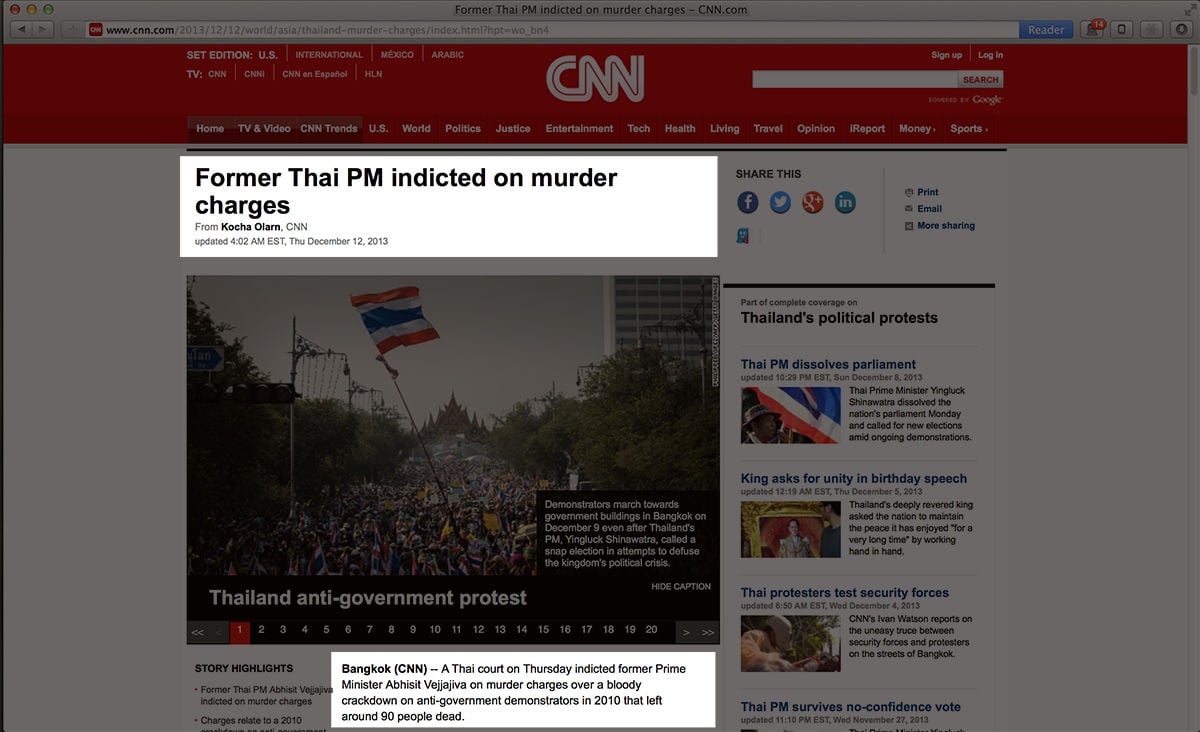Click the Log in link
Screen dimensions: 1200x732
pos(990,55)
